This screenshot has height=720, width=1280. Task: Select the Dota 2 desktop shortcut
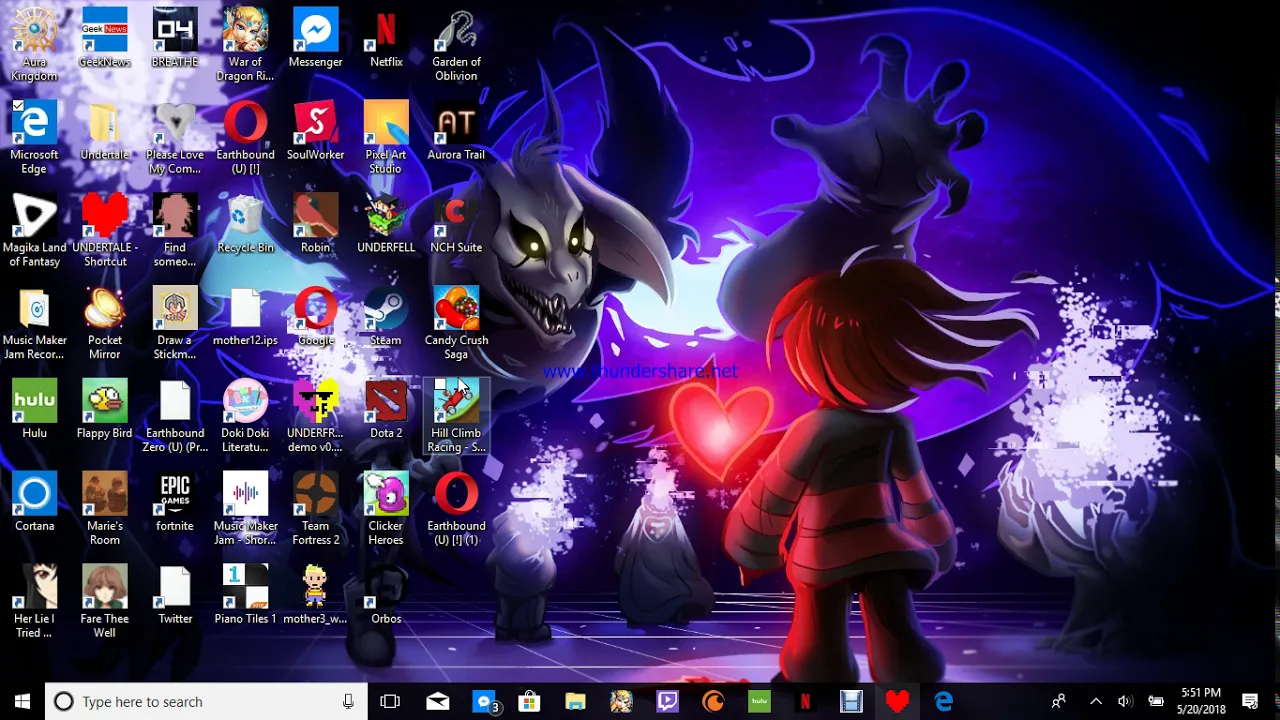coord(386,410)
